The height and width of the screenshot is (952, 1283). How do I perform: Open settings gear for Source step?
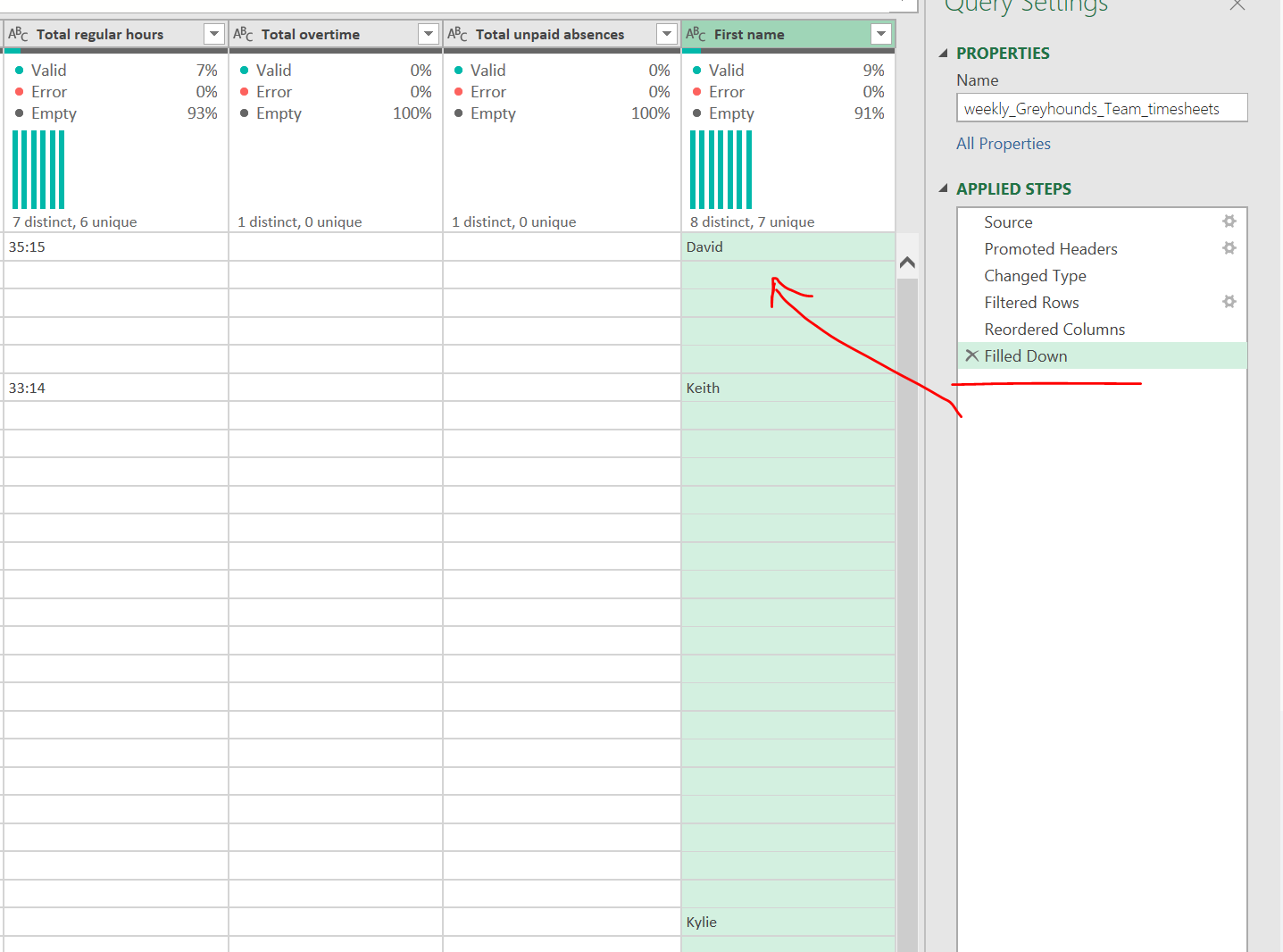pyautogui.click(x=1229, y=221)
